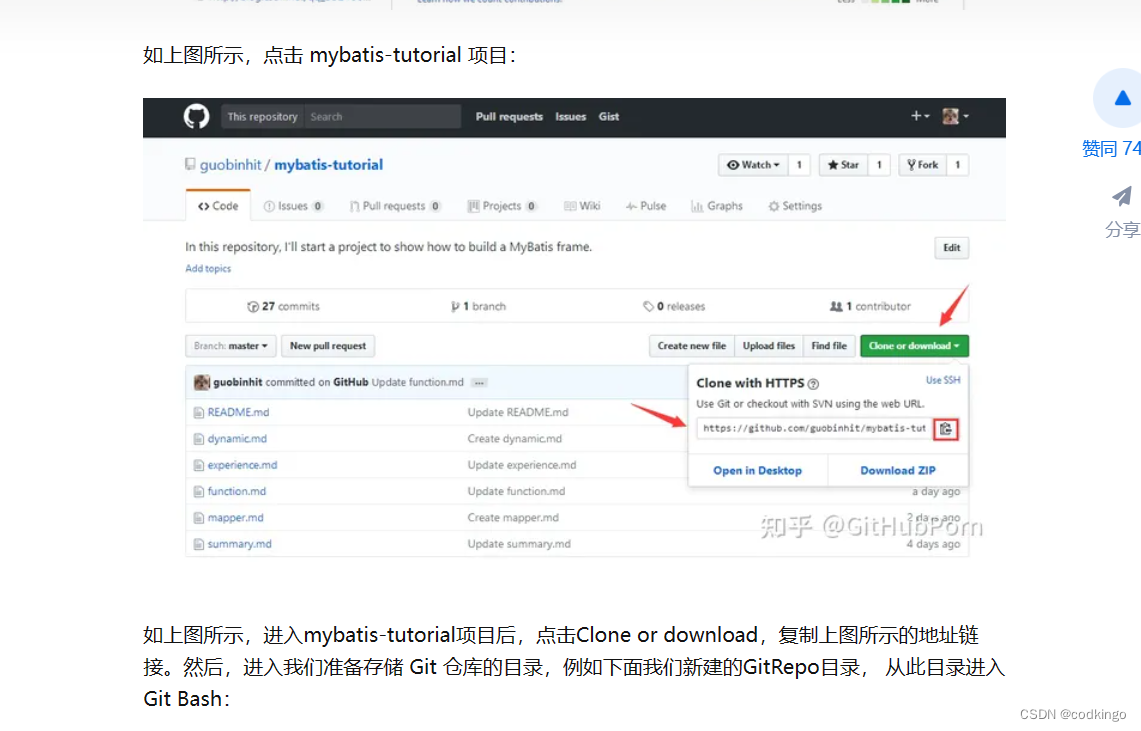Switch to the Pull requests repo tab

[394, 206]
